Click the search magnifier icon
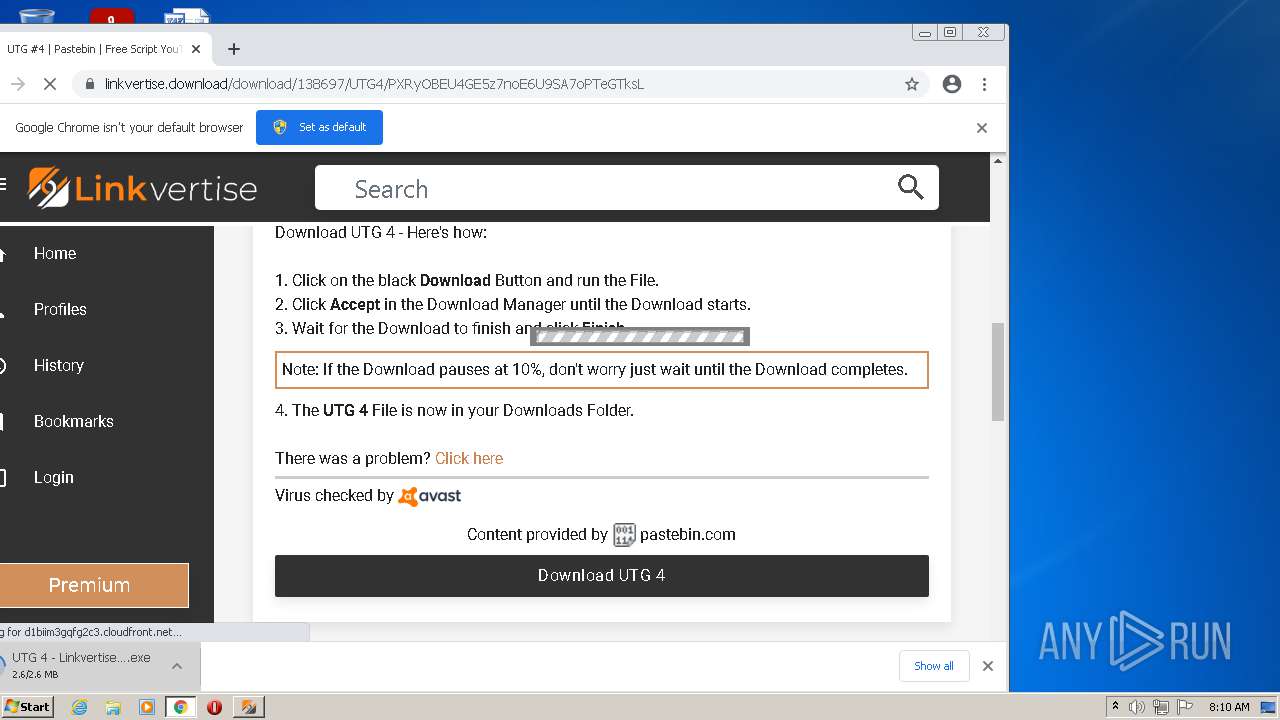The height and width of the screenshot is (720, 1280). (910, 187)
